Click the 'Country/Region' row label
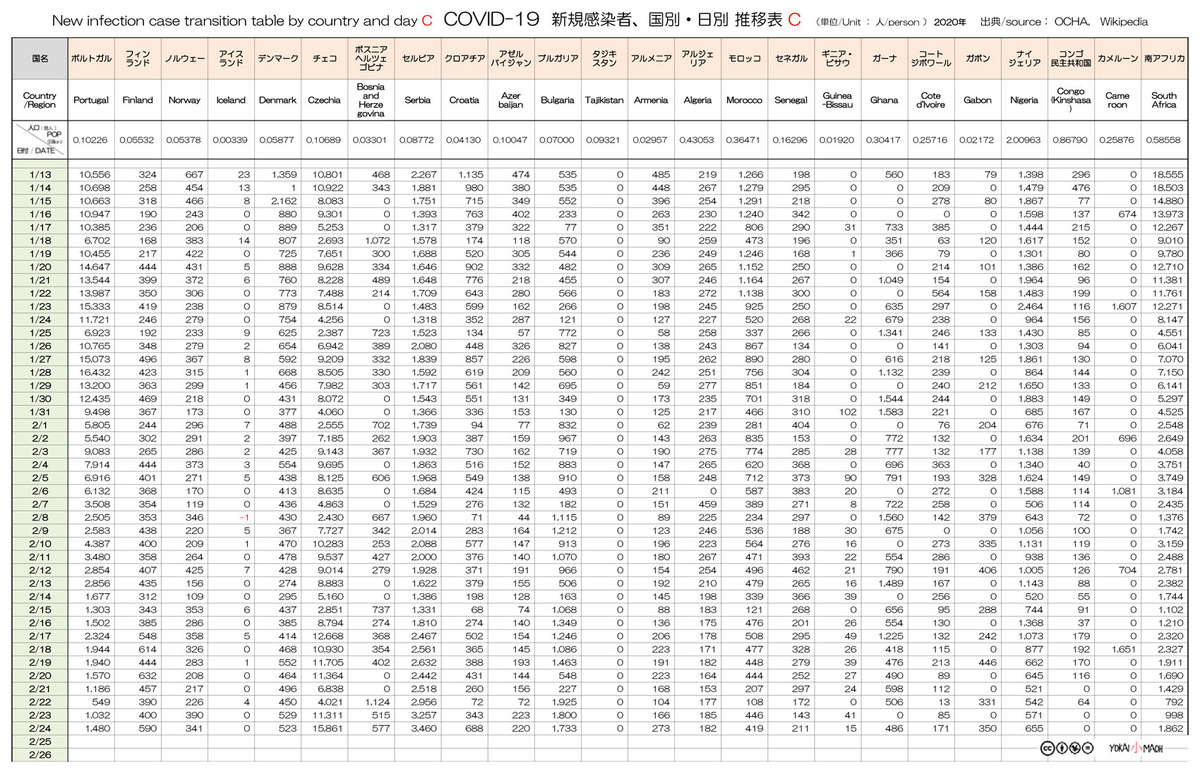Image resolution: width=1200 pixels, height=769 pixels. (38, 101)
